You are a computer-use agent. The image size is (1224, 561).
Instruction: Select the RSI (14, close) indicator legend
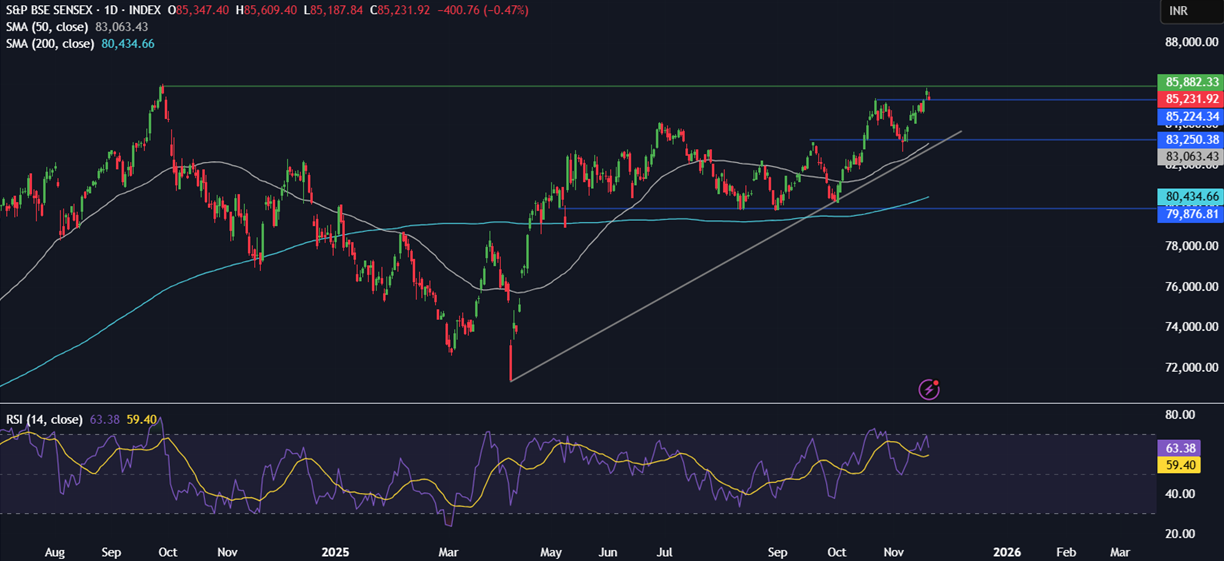tap(44, 419)
